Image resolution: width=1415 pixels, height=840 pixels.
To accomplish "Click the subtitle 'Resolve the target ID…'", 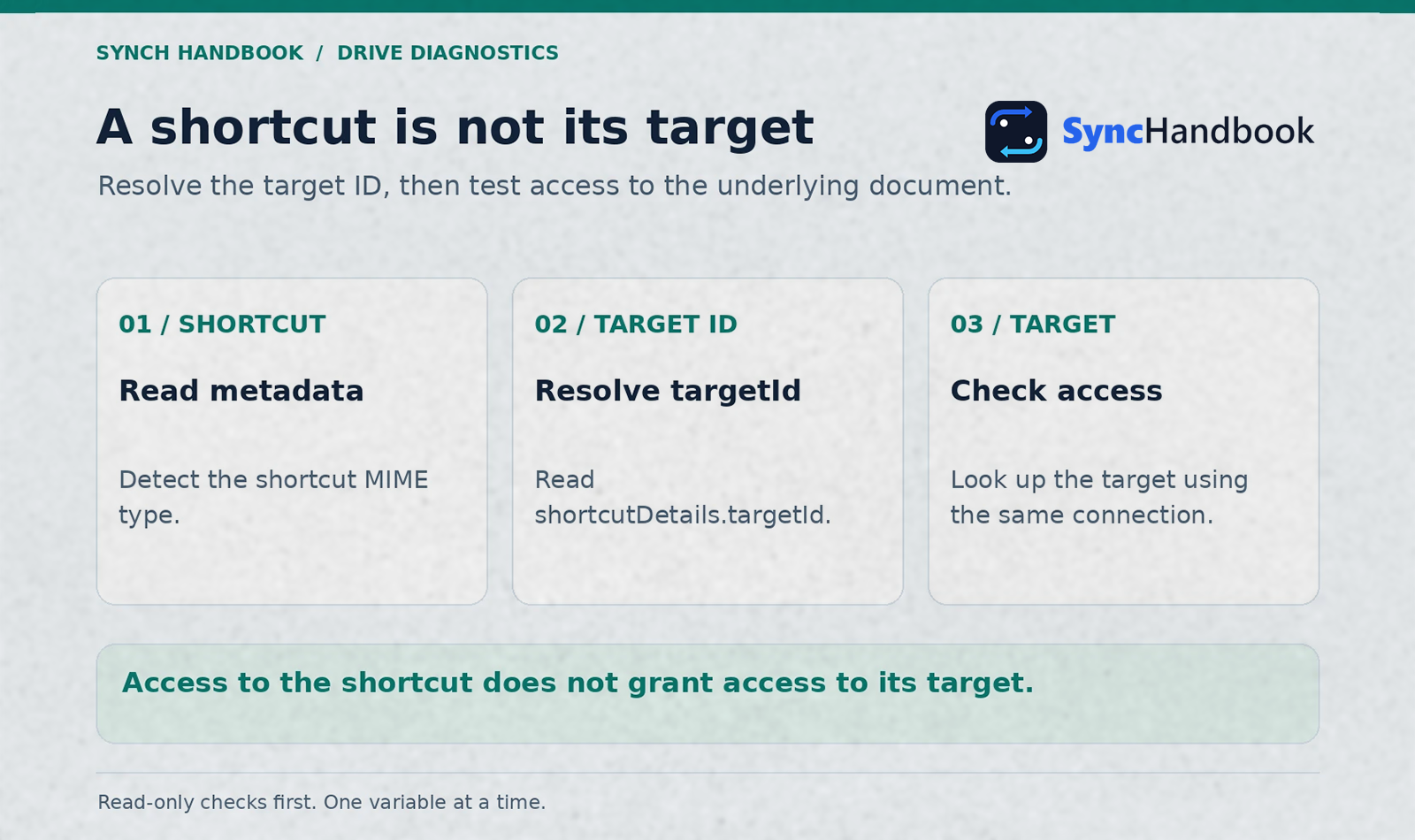I will pyautogui.click(x=555, y=187).
